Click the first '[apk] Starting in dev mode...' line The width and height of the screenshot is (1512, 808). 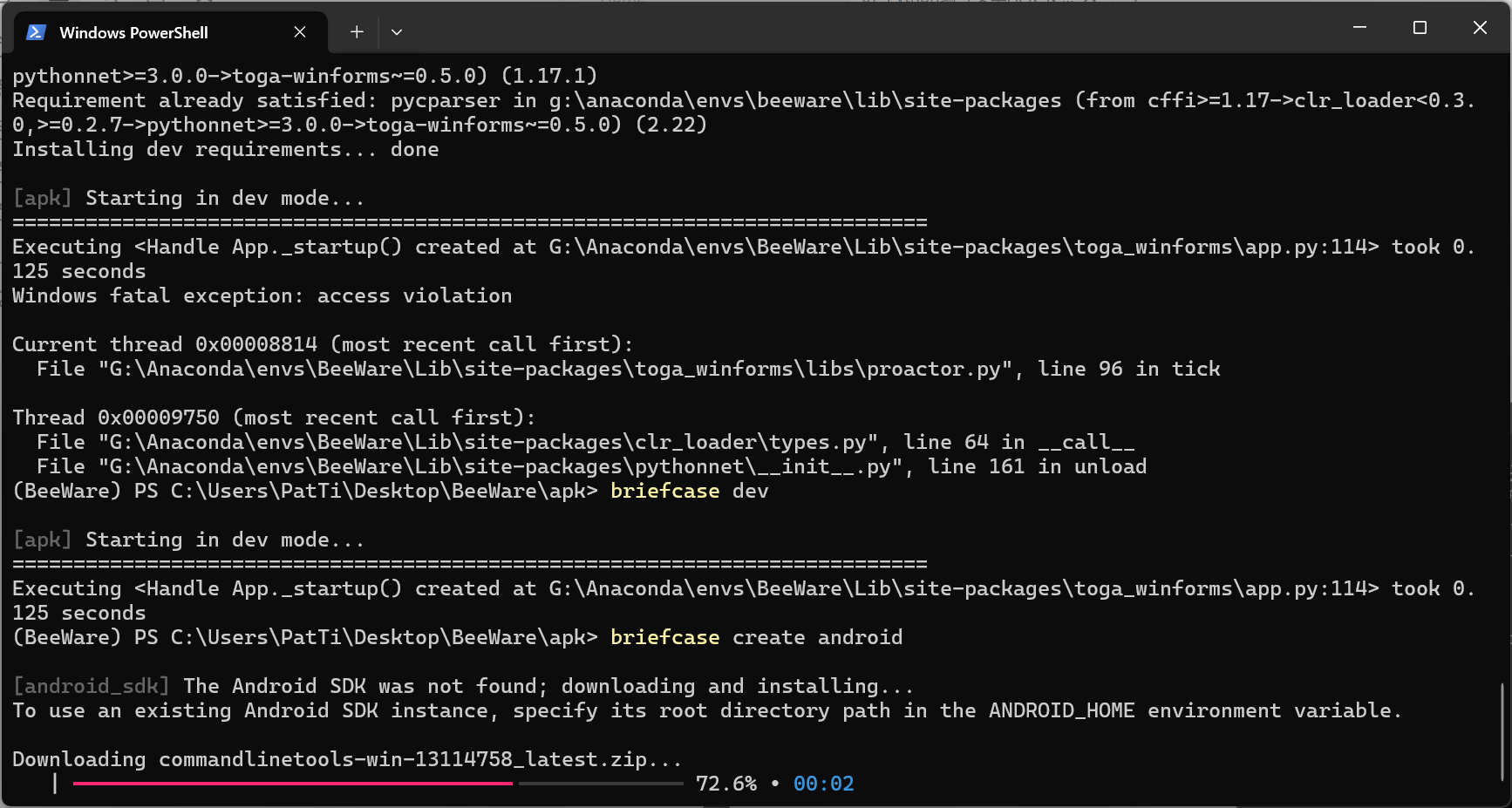coord(188,198)
